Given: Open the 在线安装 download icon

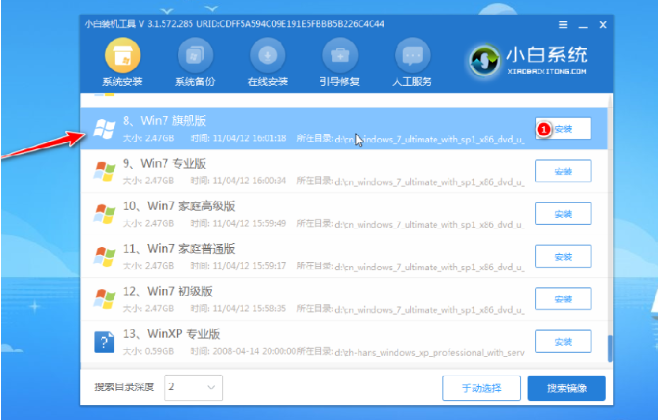Looking at the screenshot, I should click(268, 56).
